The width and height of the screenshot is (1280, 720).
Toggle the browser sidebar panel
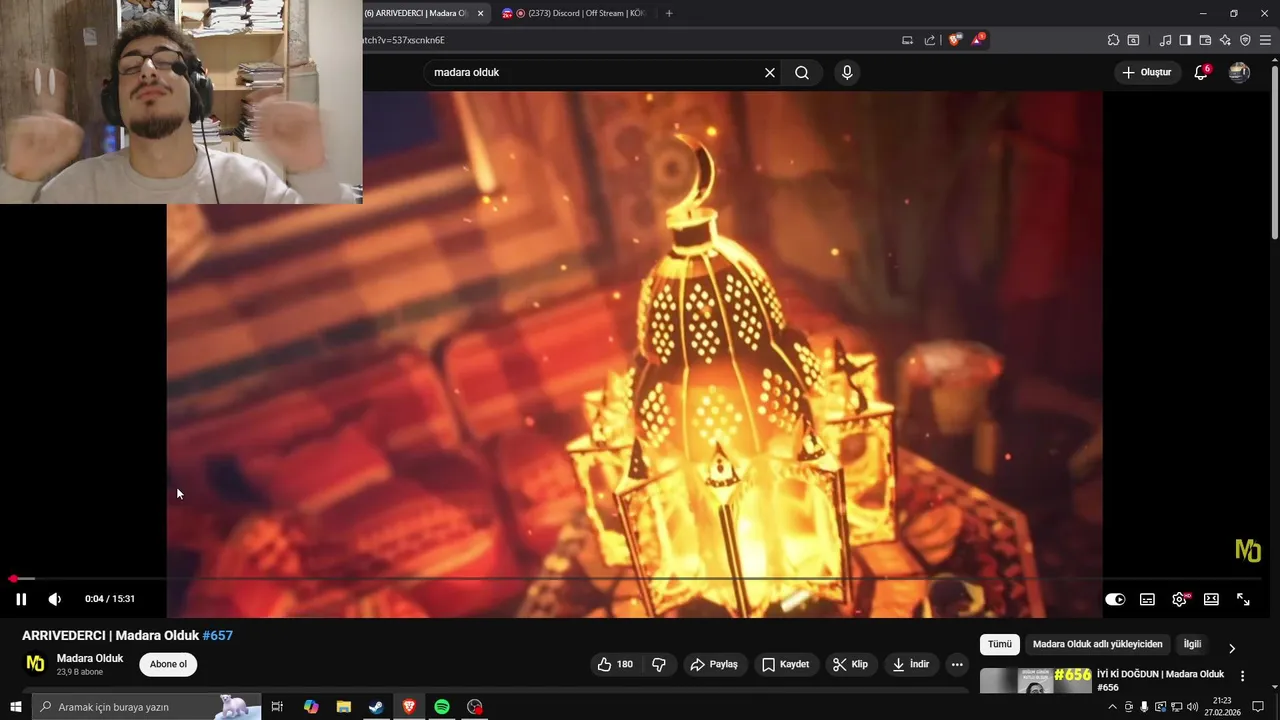(1185, 40)
